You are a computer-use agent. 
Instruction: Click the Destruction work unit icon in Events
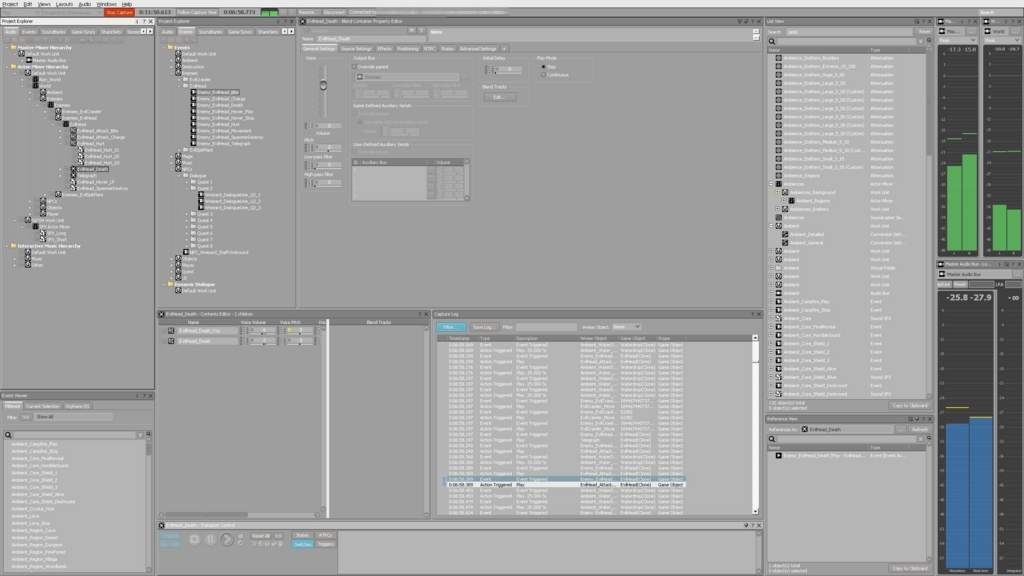[178, 67]
